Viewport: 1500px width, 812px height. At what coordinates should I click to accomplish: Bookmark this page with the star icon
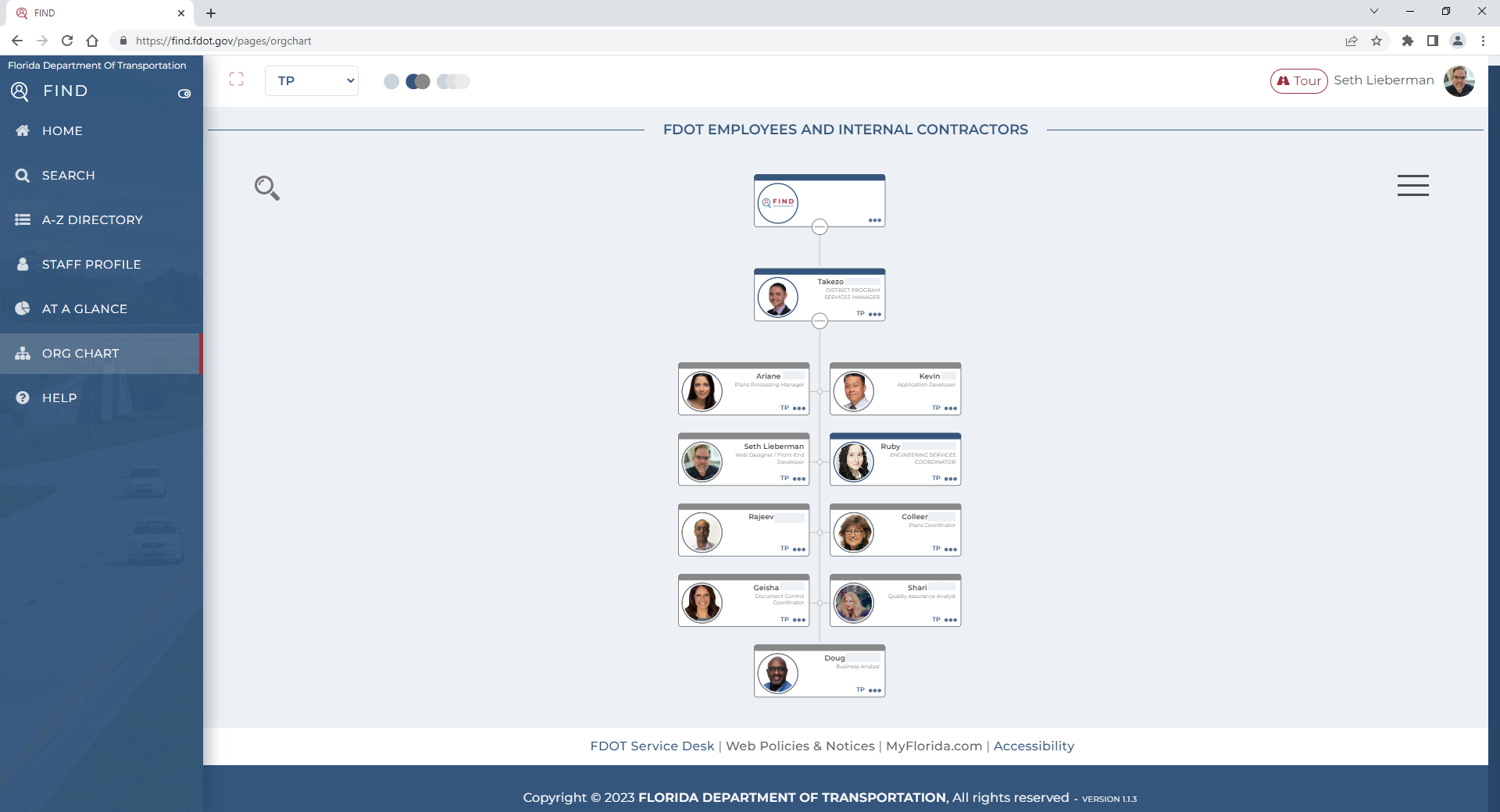1377,41
